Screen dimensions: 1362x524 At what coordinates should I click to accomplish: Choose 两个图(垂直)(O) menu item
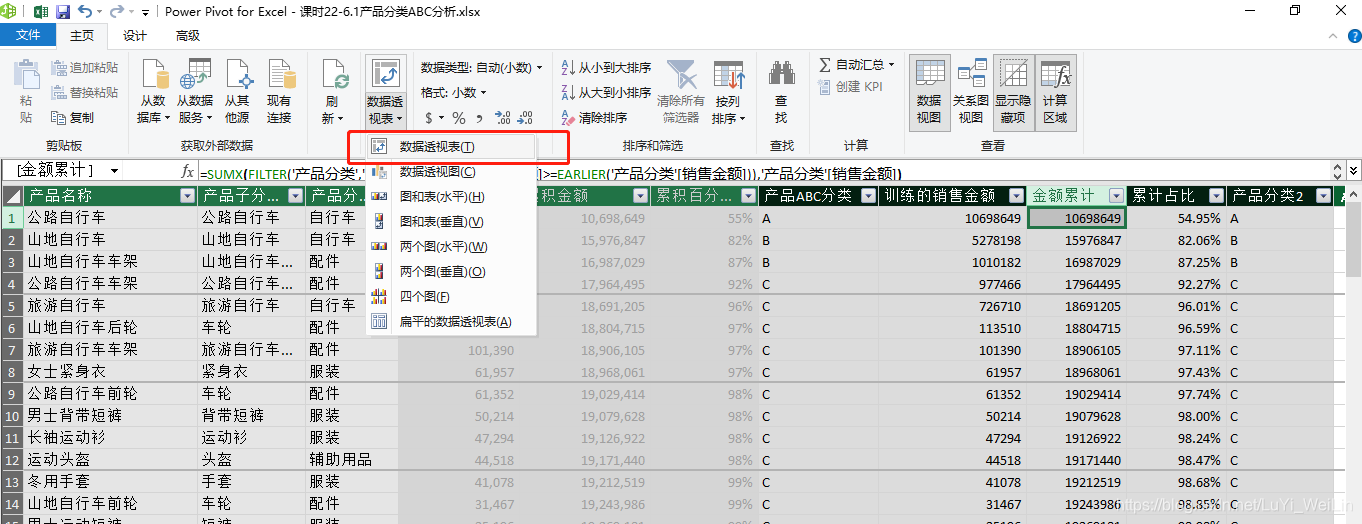click(x=451, y=271)
